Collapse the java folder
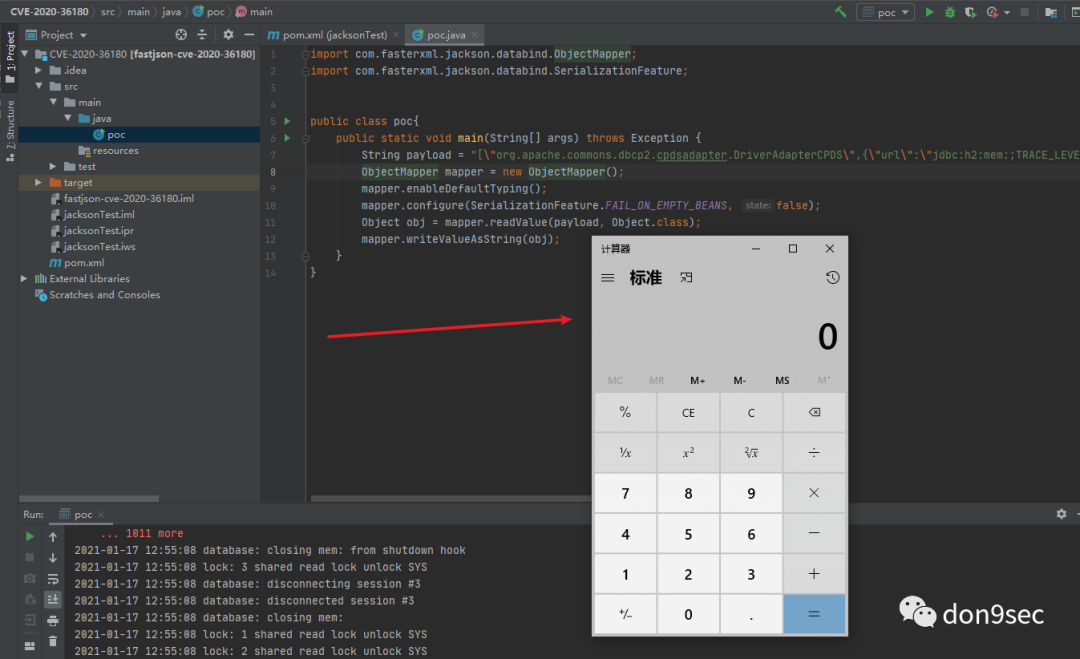The image size is (1080, 659). [x=68, y=118]
